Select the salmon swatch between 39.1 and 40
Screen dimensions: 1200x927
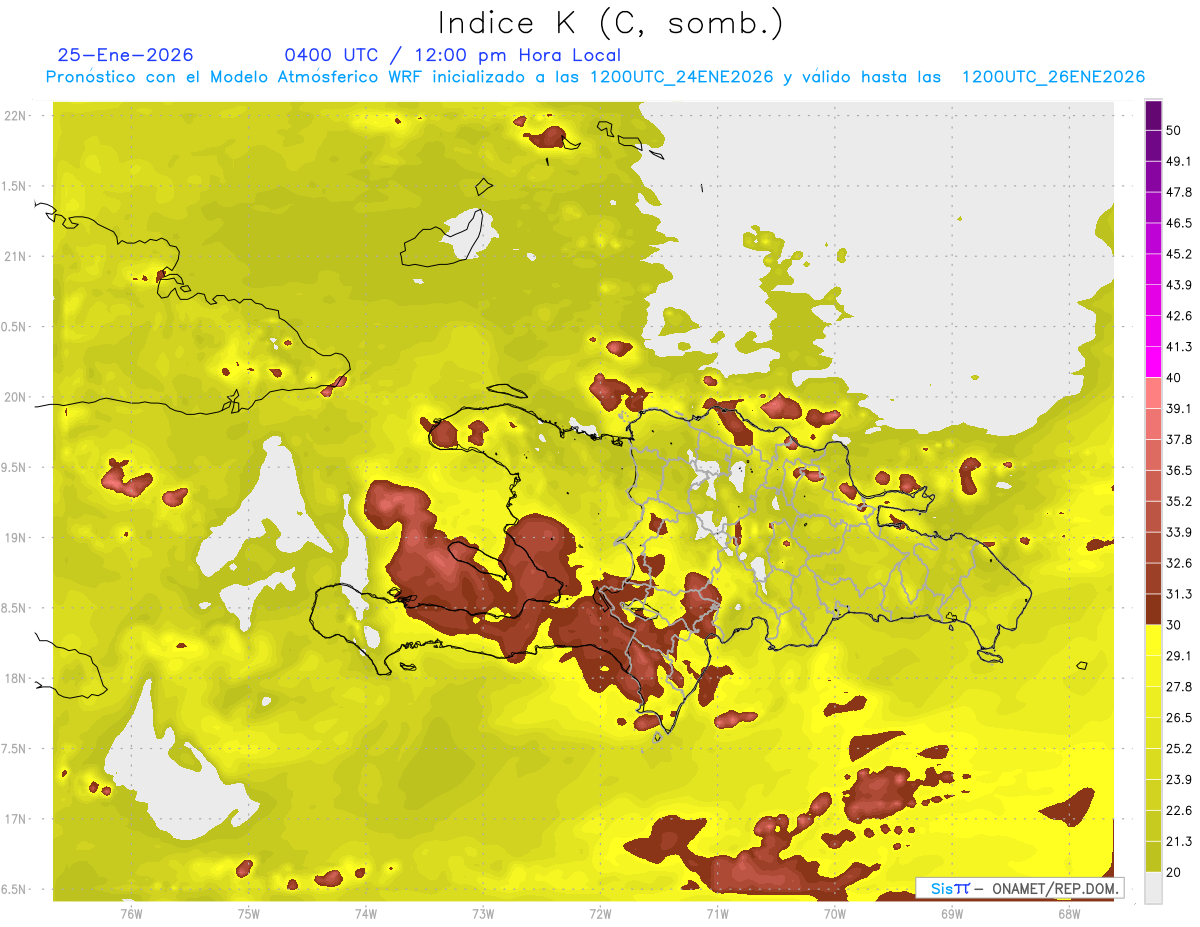[x=1153, y=393]
